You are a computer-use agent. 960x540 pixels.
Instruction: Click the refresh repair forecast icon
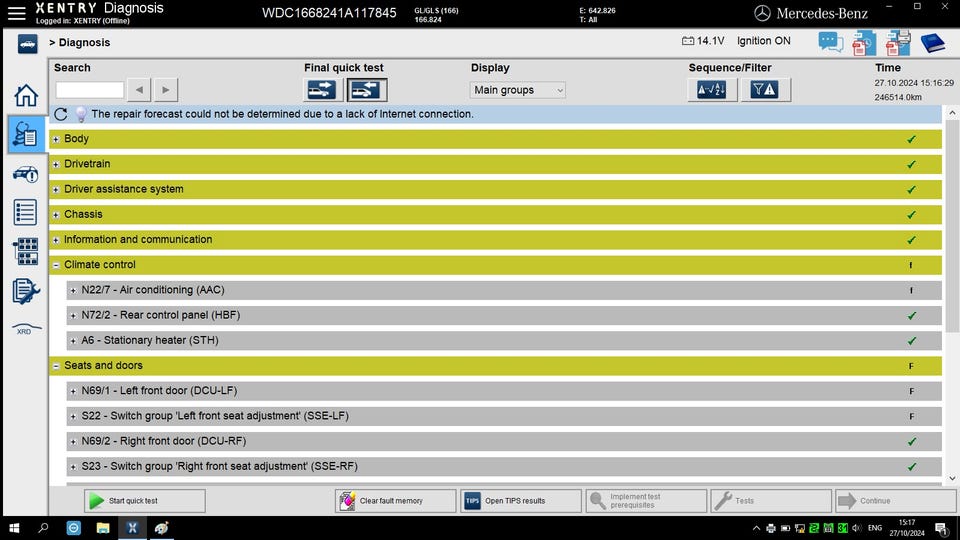pos(61,114)
